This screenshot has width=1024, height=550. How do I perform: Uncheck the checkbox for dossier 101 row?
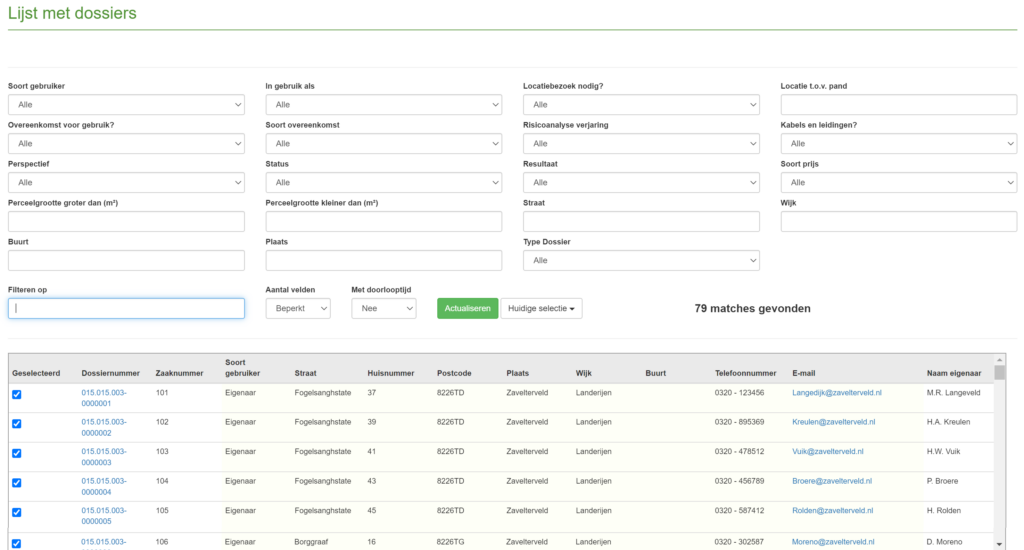16,395
